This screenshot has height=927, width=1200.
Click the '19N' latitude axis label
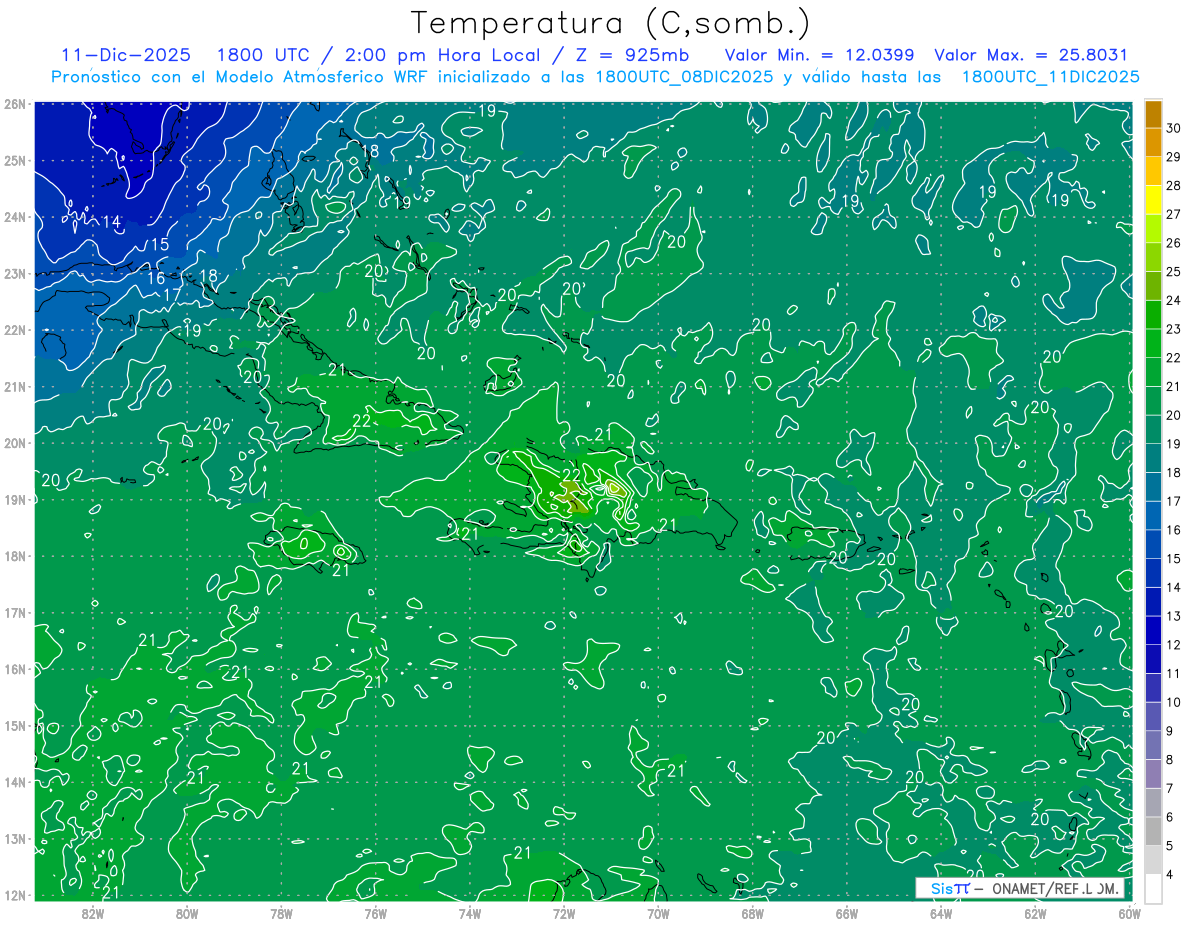(x=15, y=499)
